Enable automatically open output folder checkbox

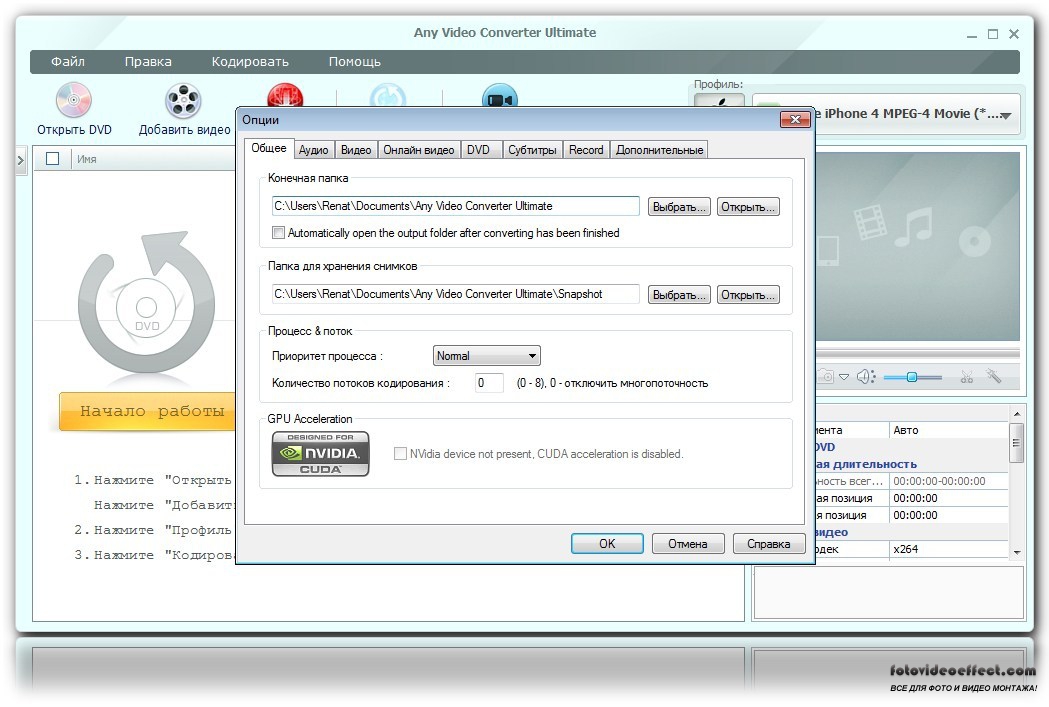pos(278,233)
